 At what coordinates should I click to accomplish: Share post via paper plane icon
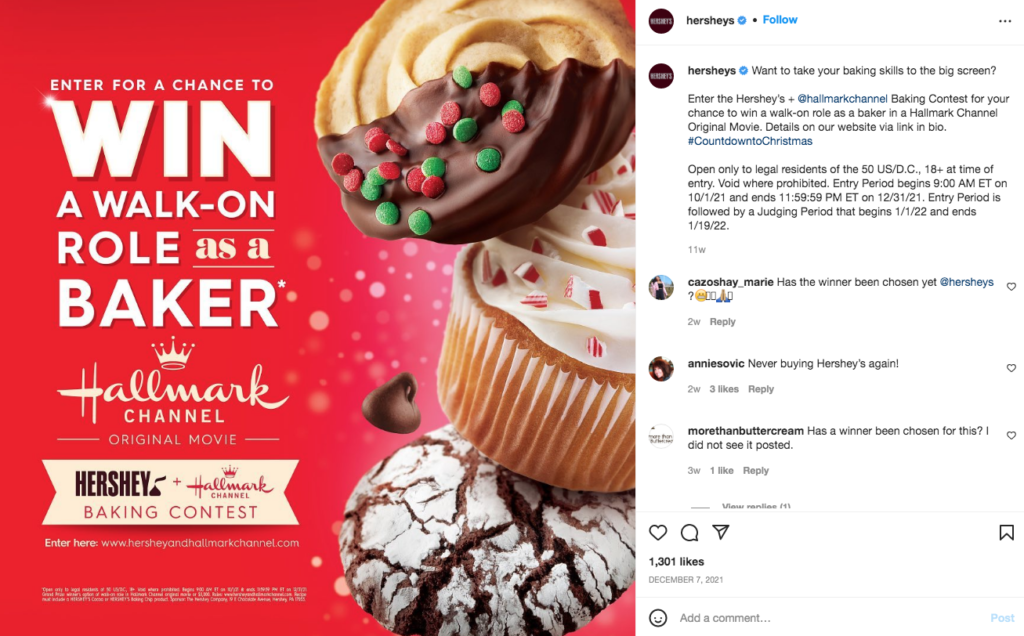coord(720,532)
